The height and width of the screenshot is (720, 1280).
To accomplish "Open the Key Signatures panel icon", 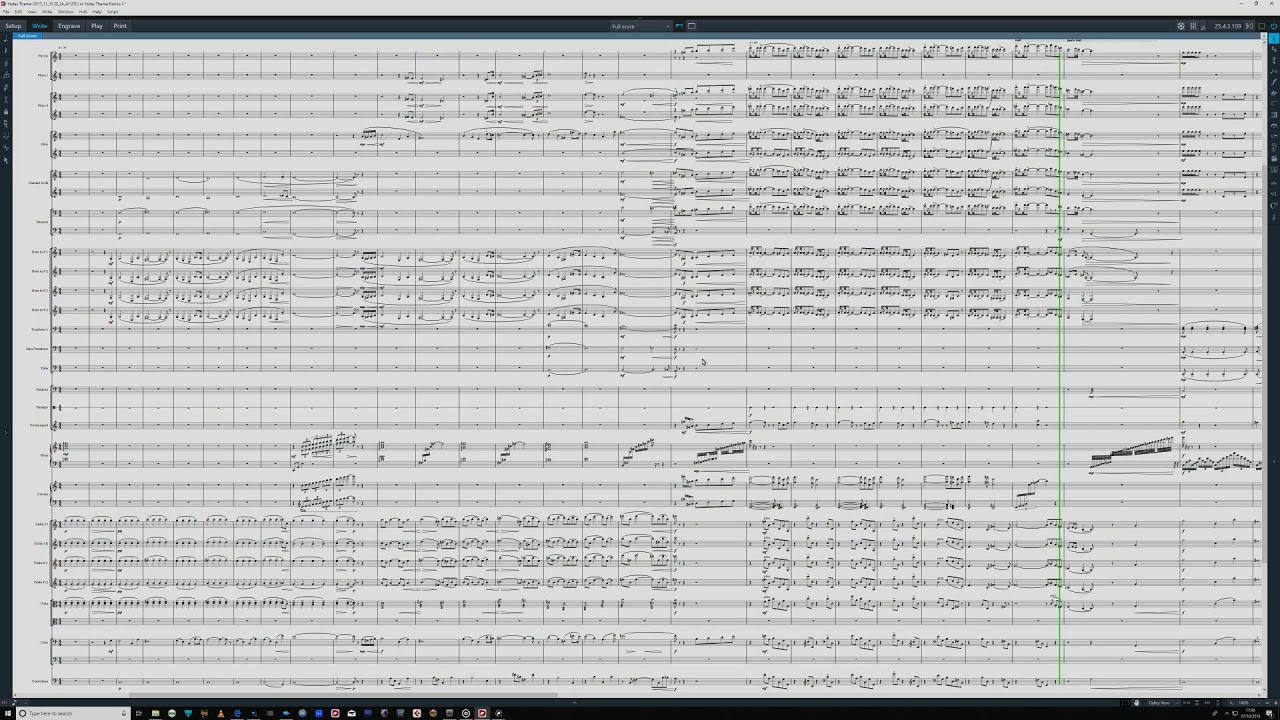I will click(x=1274, y=49).
